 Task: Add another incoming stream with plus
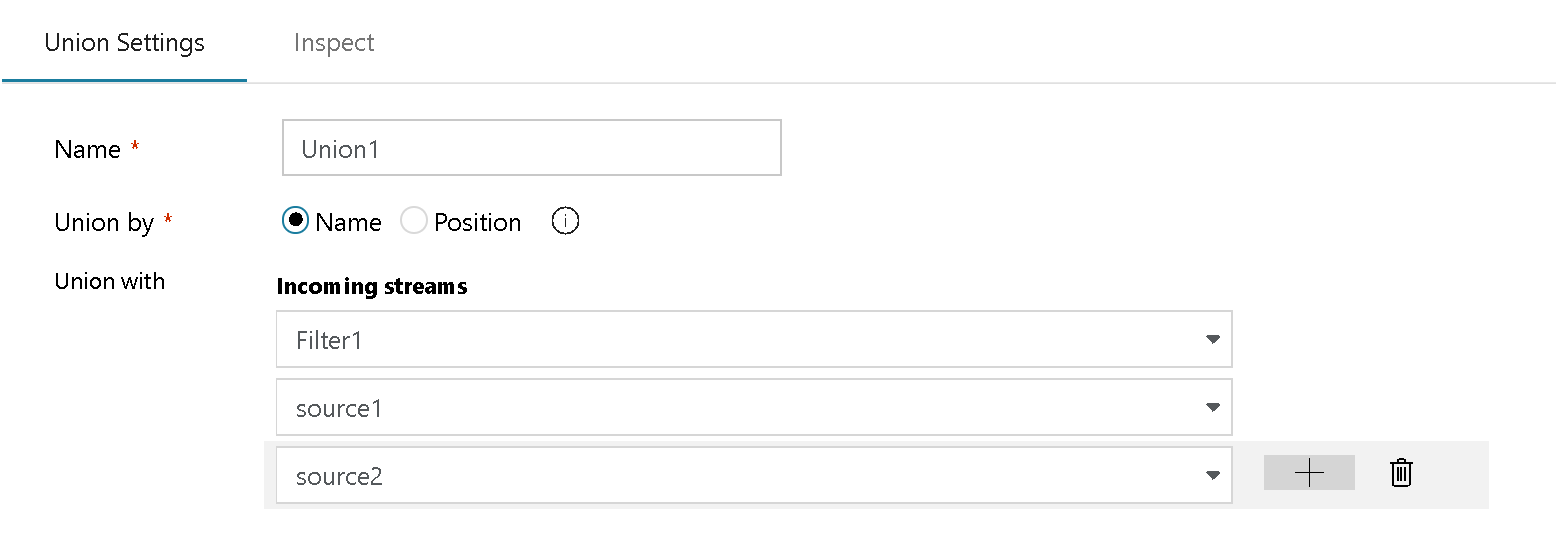coord(1309,473)
